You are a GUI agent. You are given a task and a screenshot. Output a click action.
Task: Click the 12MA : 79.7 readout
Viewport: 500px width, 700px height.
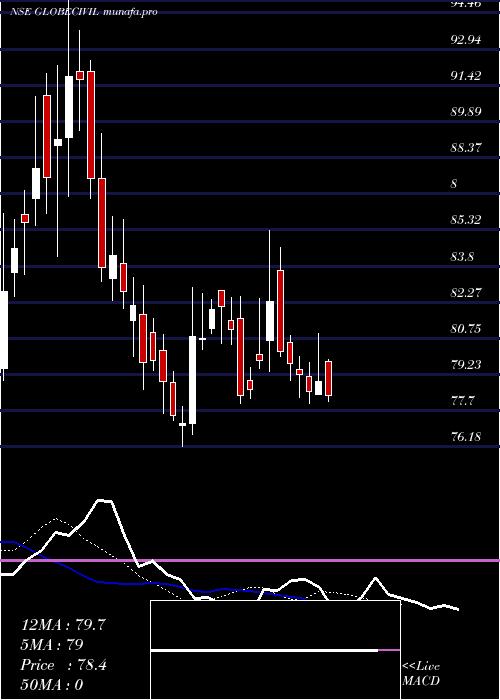pos(63,625)
